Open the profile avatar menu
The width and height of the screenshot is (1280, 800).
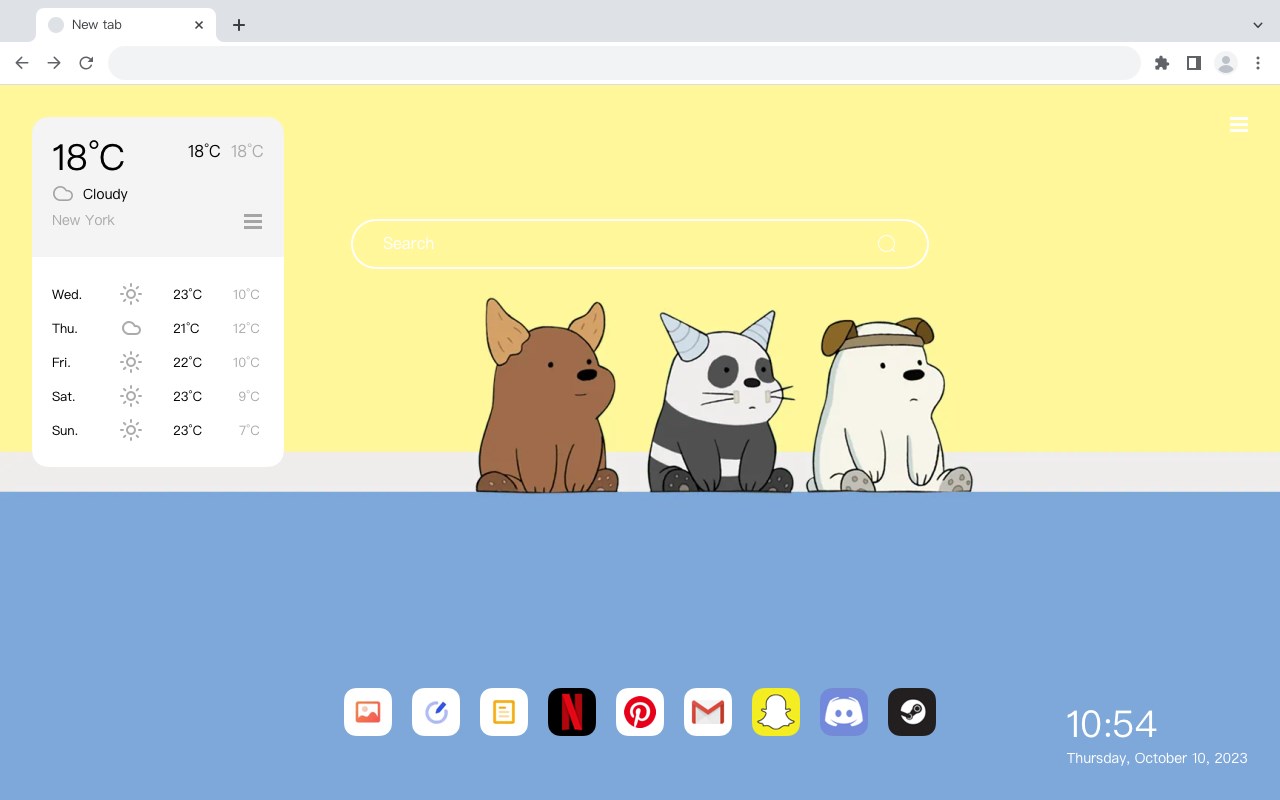(x=1226, y=63)
